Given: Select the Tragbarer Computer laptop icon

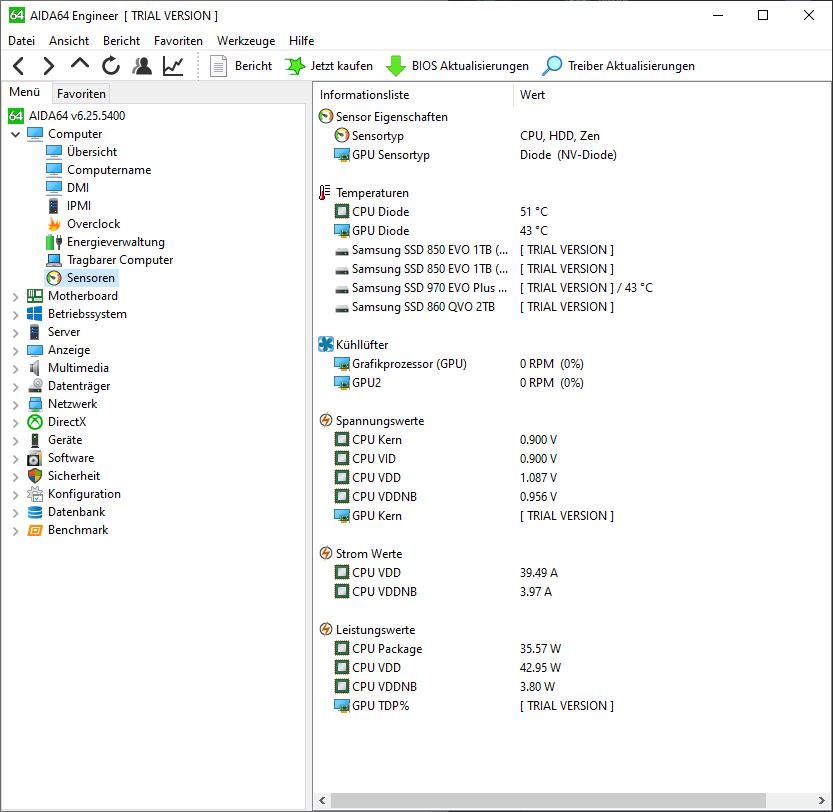Looking at the screenshot, I should pyautogui.click(x=54, y=260).
